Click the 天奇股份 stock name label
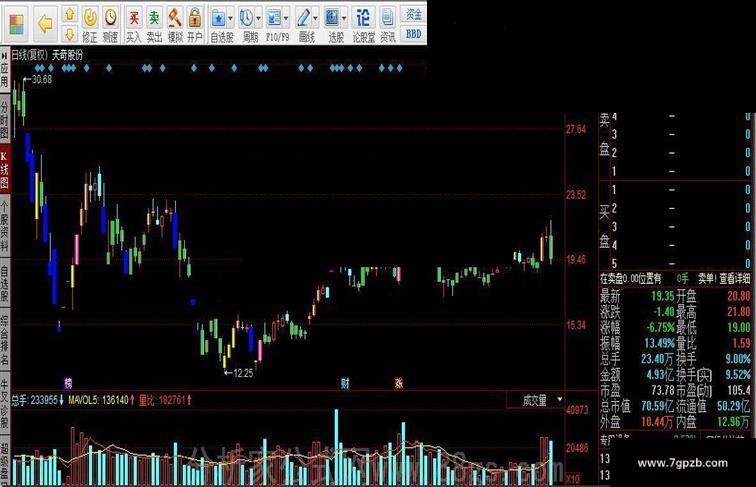756x487 pixels. (x=67, y=54)
